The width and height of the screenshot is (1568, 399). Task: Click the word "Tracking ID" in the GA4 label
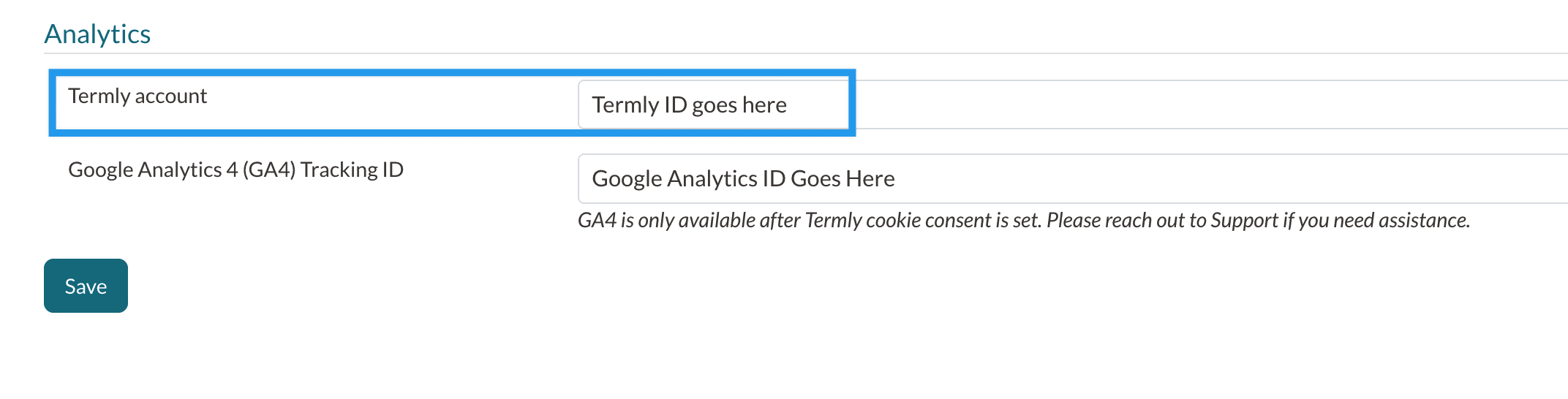(352, 170)
